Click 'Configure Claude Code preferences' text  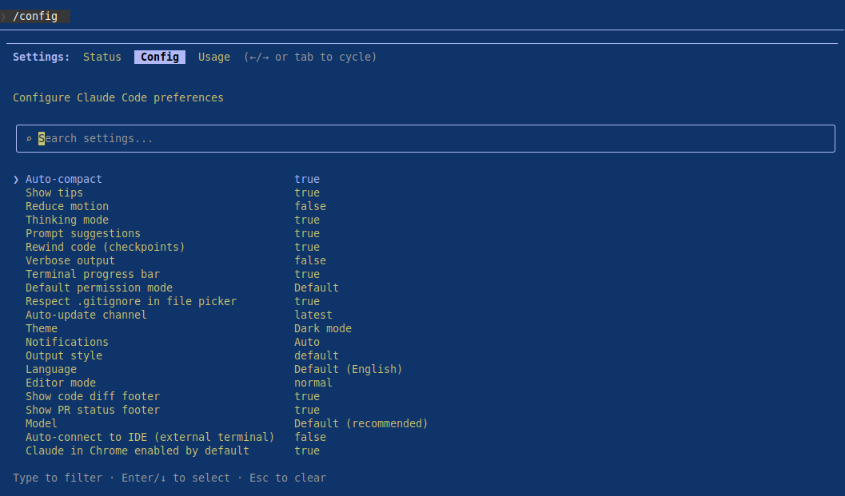click(118, 98)
